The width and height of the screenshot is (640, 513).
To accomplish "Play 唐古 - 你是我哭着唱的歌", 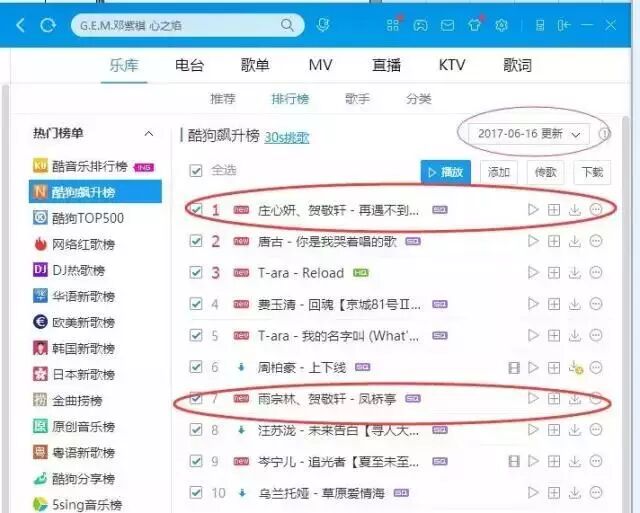I will (533, 241).
